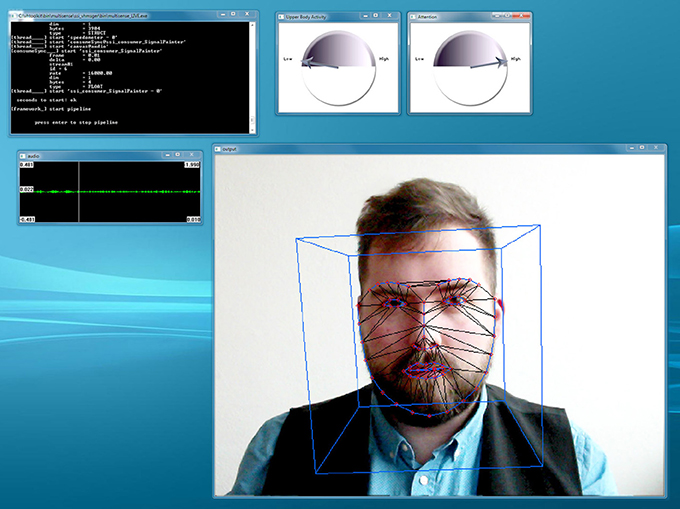The image size is (680, 509).
Task: Click the audio window title text
Action: 33,156
